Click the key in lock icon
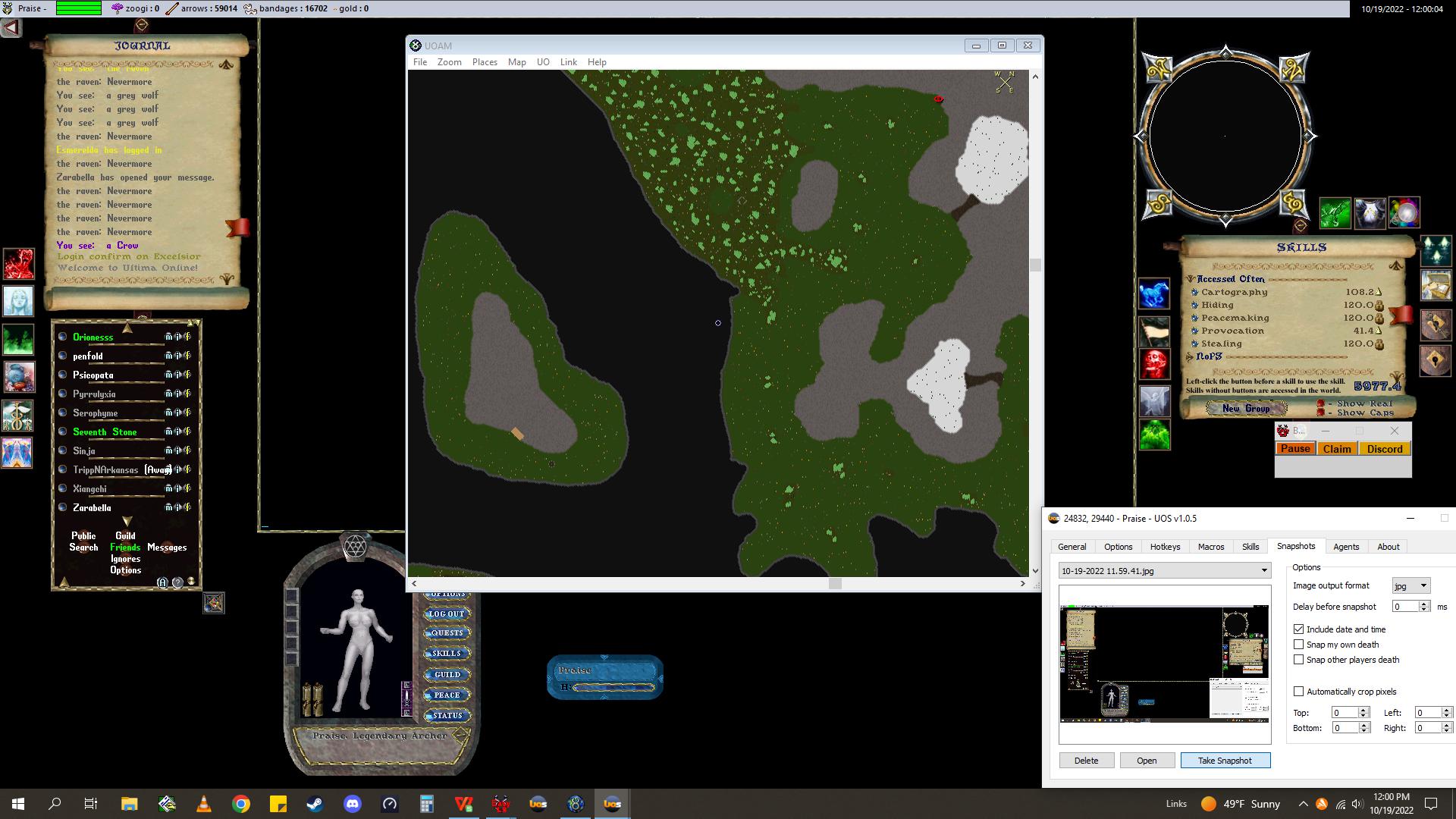 pyautogui.click(x=1436, y=324)
